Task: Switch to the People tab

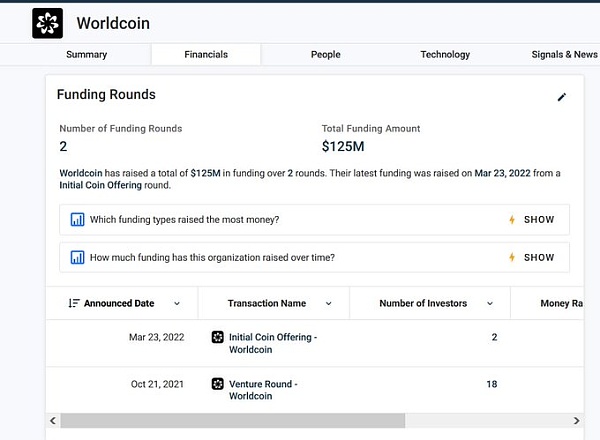Action: click(x=326, y=54)
